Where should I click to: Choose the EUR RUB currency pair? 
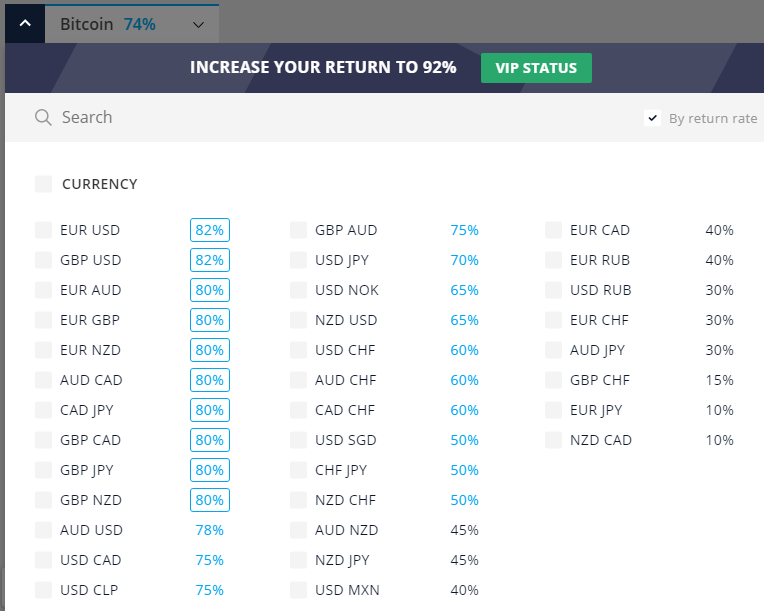(x=600, y=260)
